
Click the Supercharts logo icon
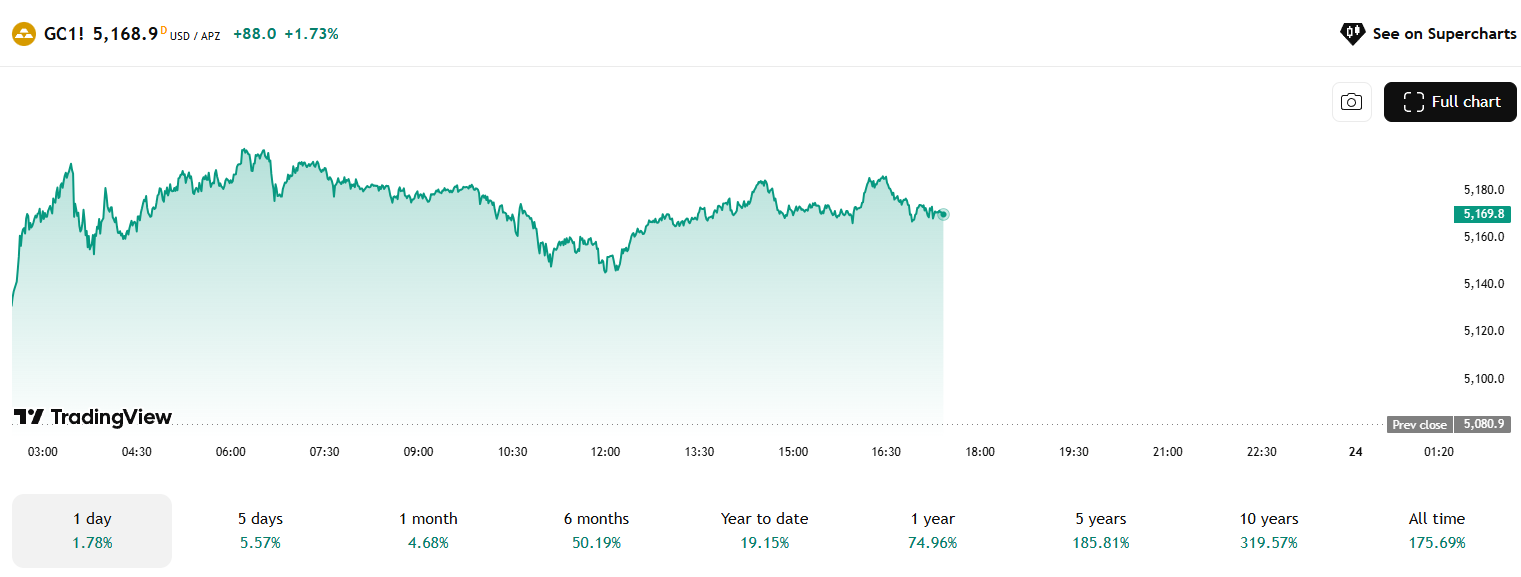1352,34
